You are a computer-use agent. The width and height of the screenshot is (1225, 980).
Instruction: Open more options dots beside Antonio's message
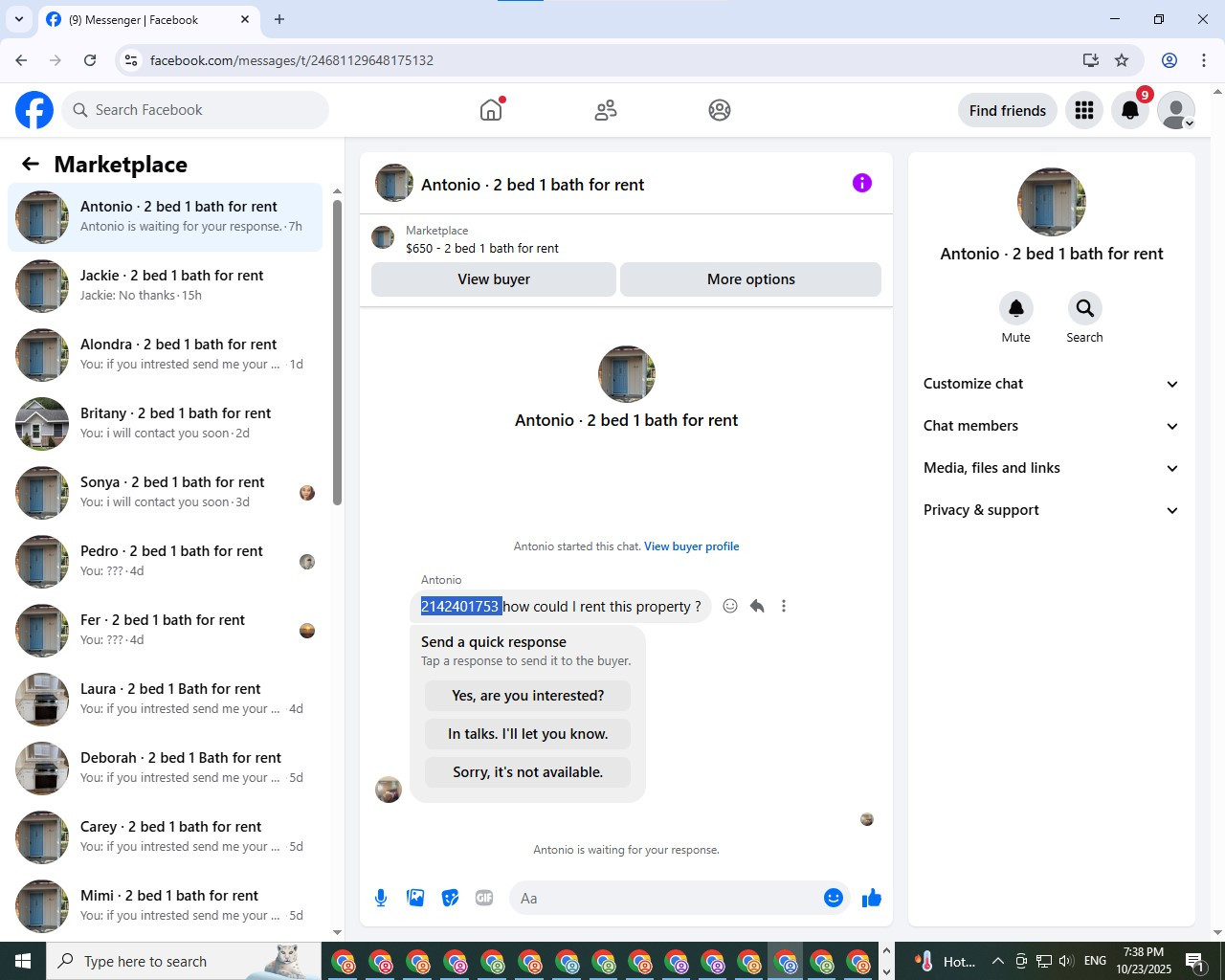pyautogui.click(x=784, y=606)
